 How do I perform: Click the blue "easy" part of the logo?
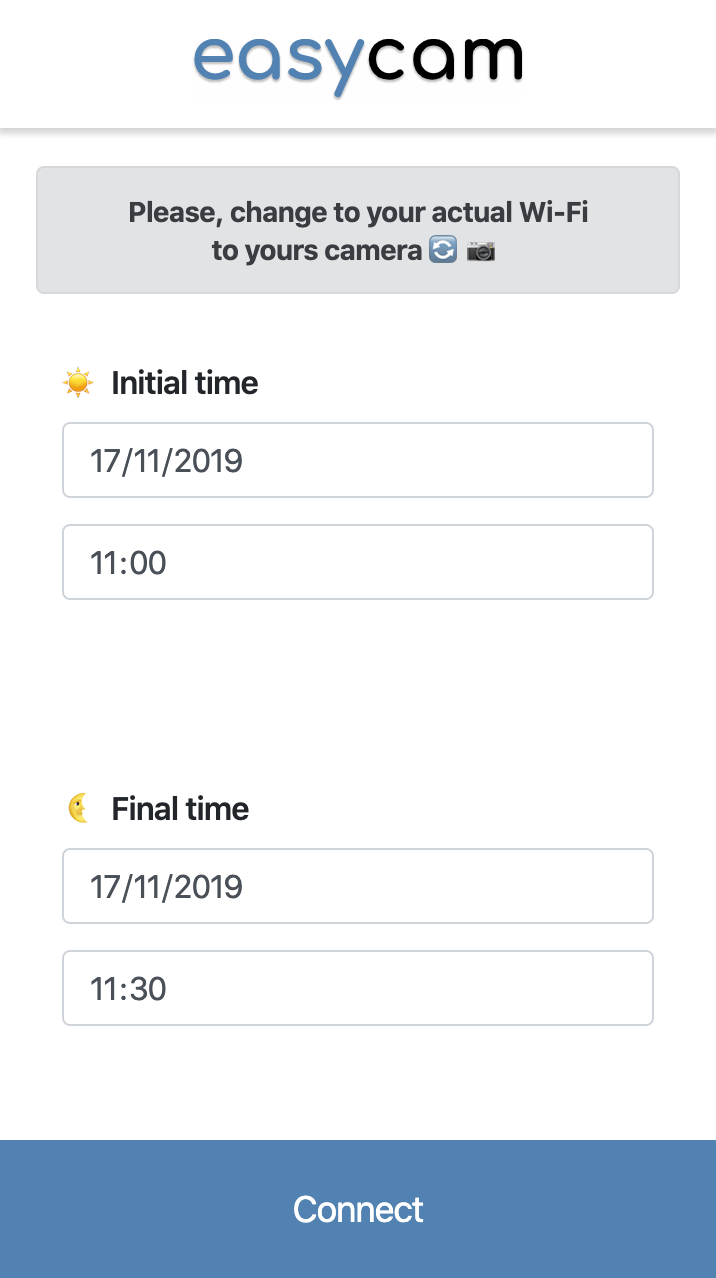[x=277, y=64]
